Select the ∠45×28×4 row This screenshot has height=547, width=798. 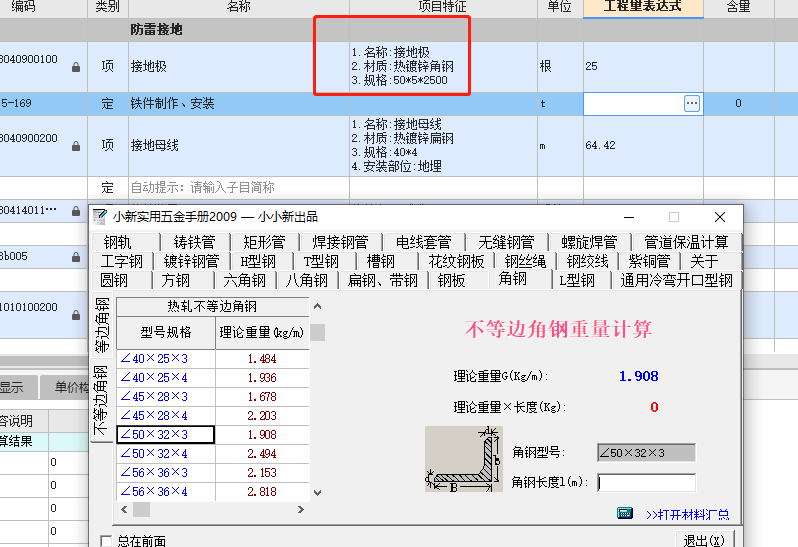[x=213, y=416]
